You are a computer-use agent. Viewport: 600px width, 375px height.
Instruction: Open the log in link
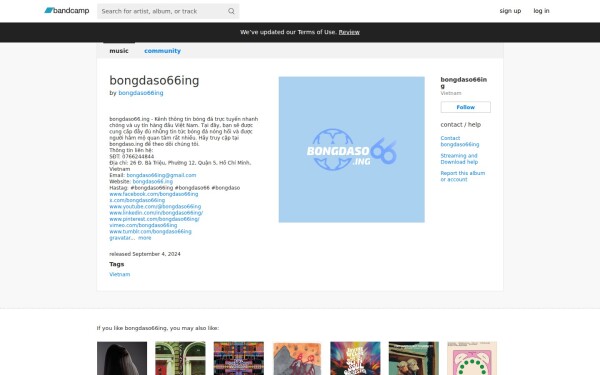click(541, 11)
